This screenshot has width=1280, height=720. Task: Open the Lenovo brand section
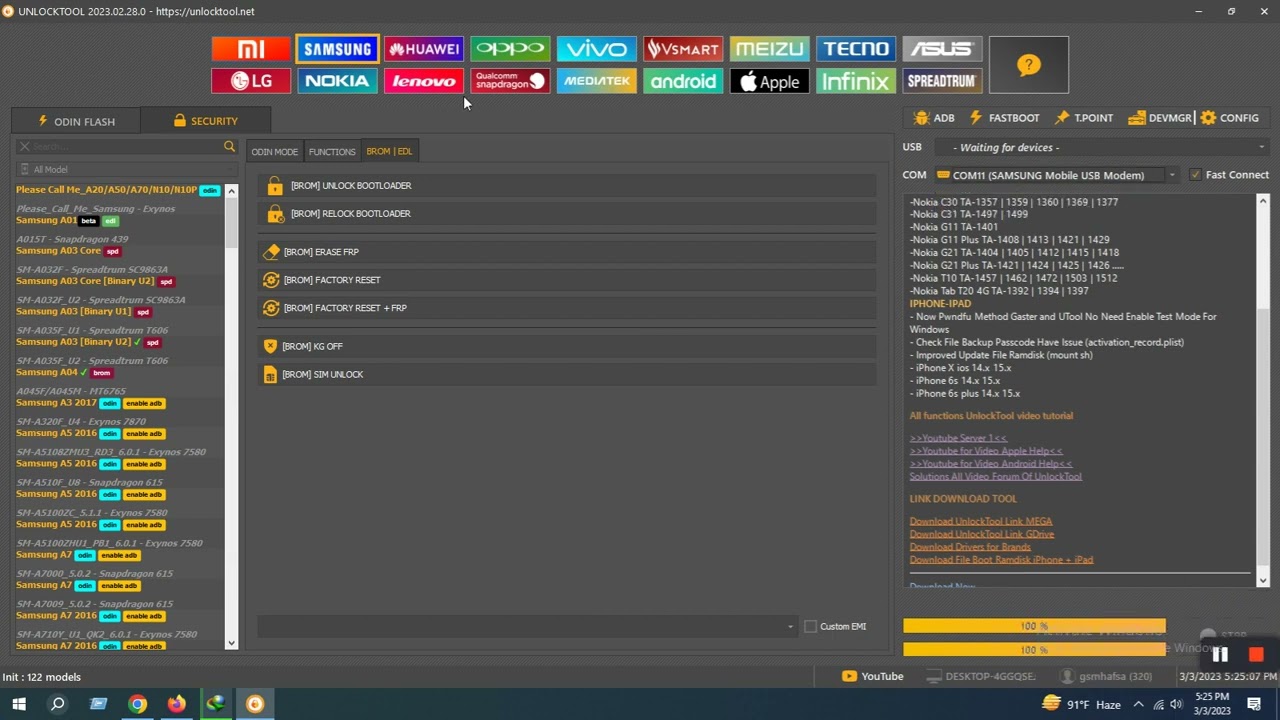[x=424, y=81]
